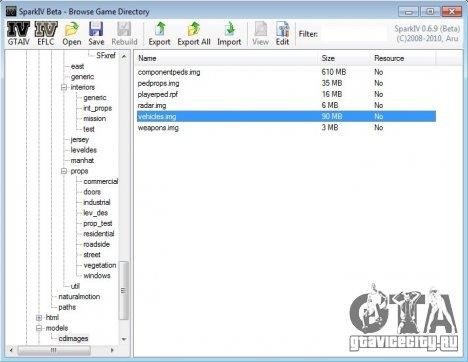Image resolution: width=468 pixels, height=362 pixels.
Task: Select cdimages folder in tree
Action: point(73,339)
